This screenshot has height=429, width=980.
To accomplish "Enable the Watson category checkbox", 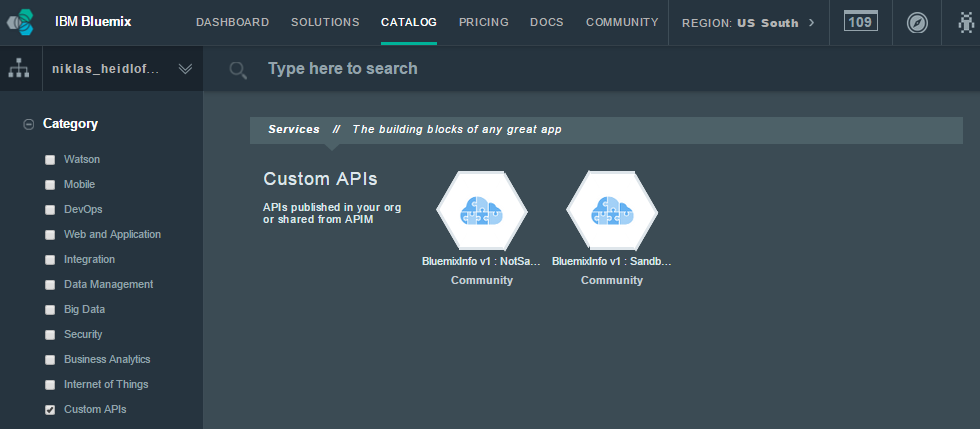I will pos(50,160).
